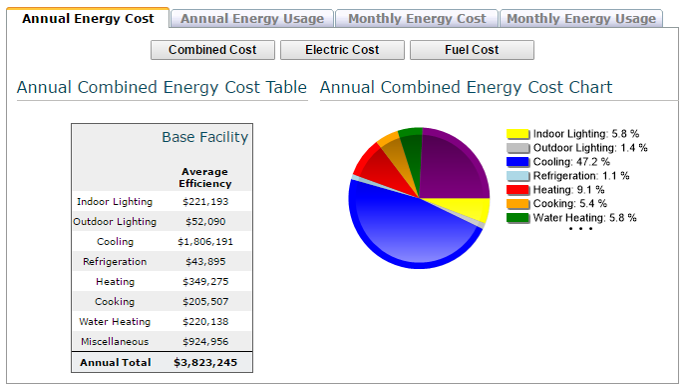Click the blue Cooling legend swatch
The height and width of the screenshot is (390, 688).
518,162
